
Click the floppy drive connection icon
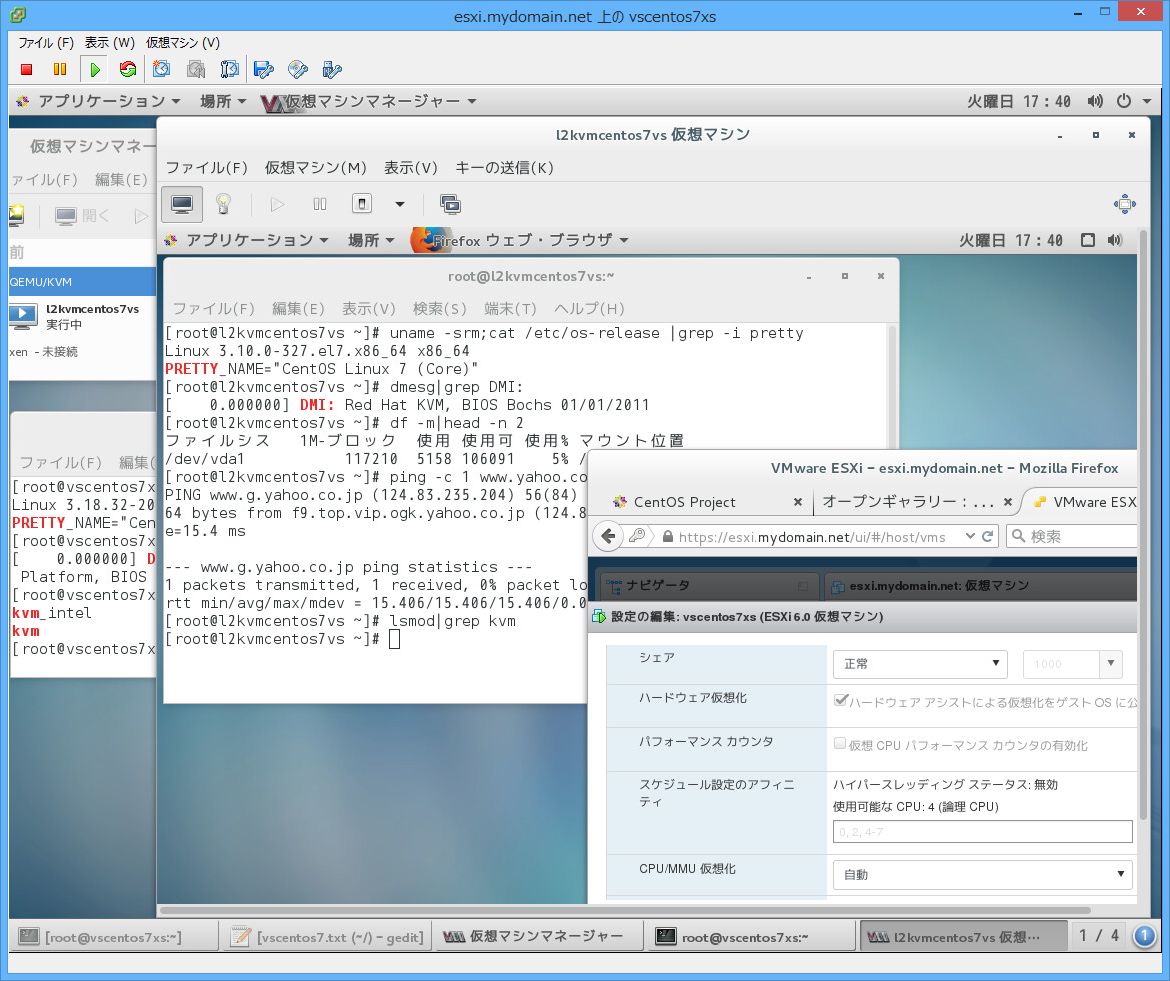[x=263, y=69]
